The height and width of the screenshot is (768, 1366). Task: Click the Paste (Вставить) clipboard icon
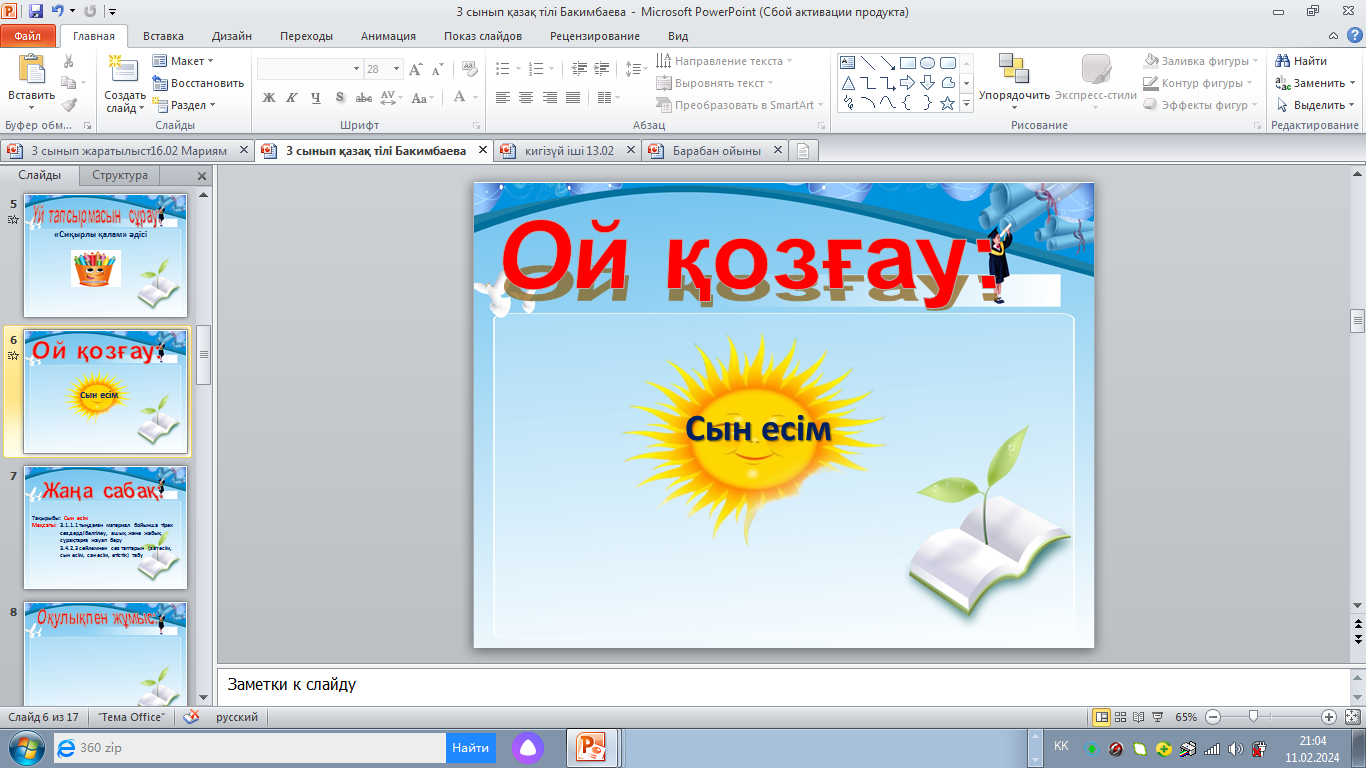point(31,72)
